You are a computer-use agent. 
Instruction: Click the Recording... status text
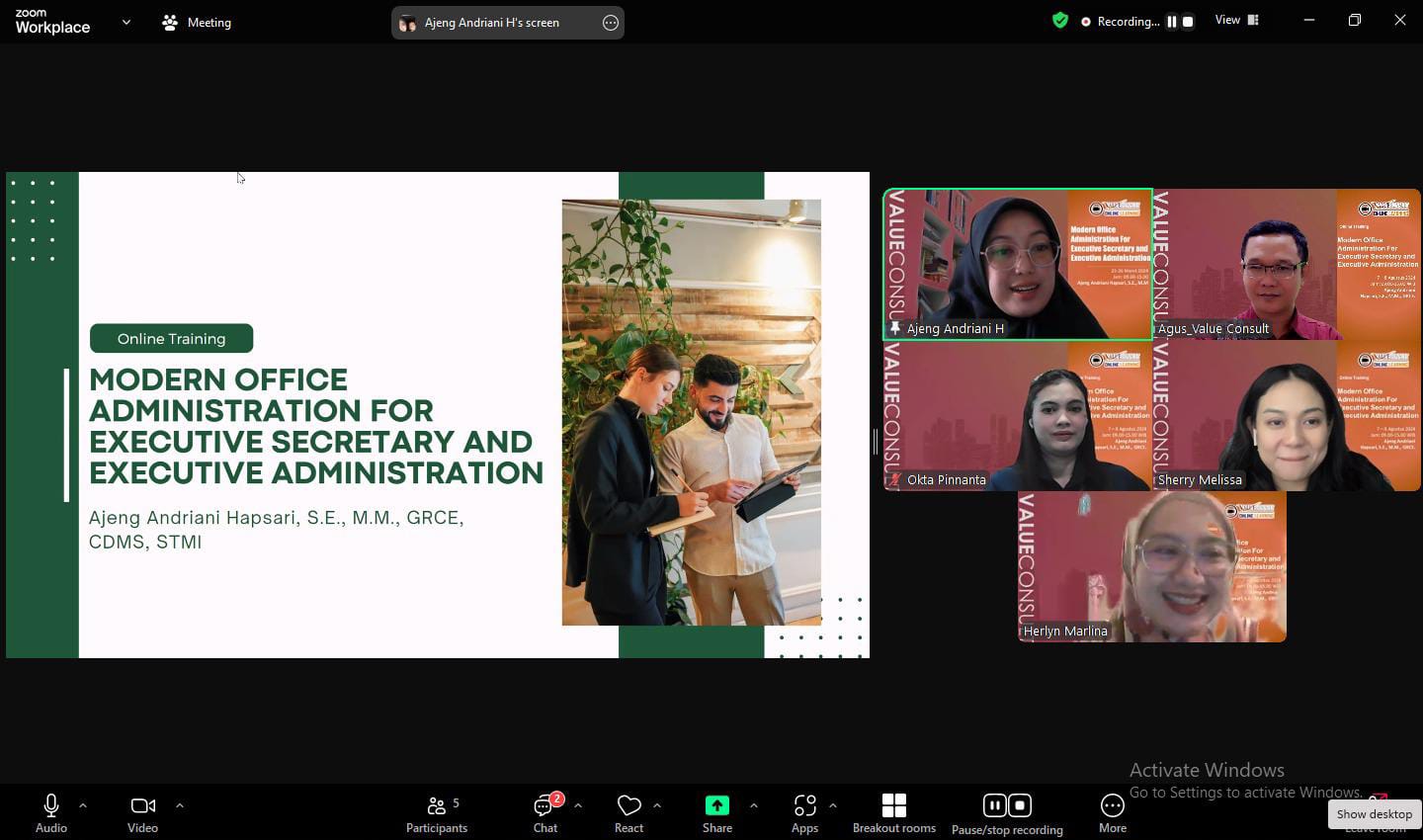1129,22
